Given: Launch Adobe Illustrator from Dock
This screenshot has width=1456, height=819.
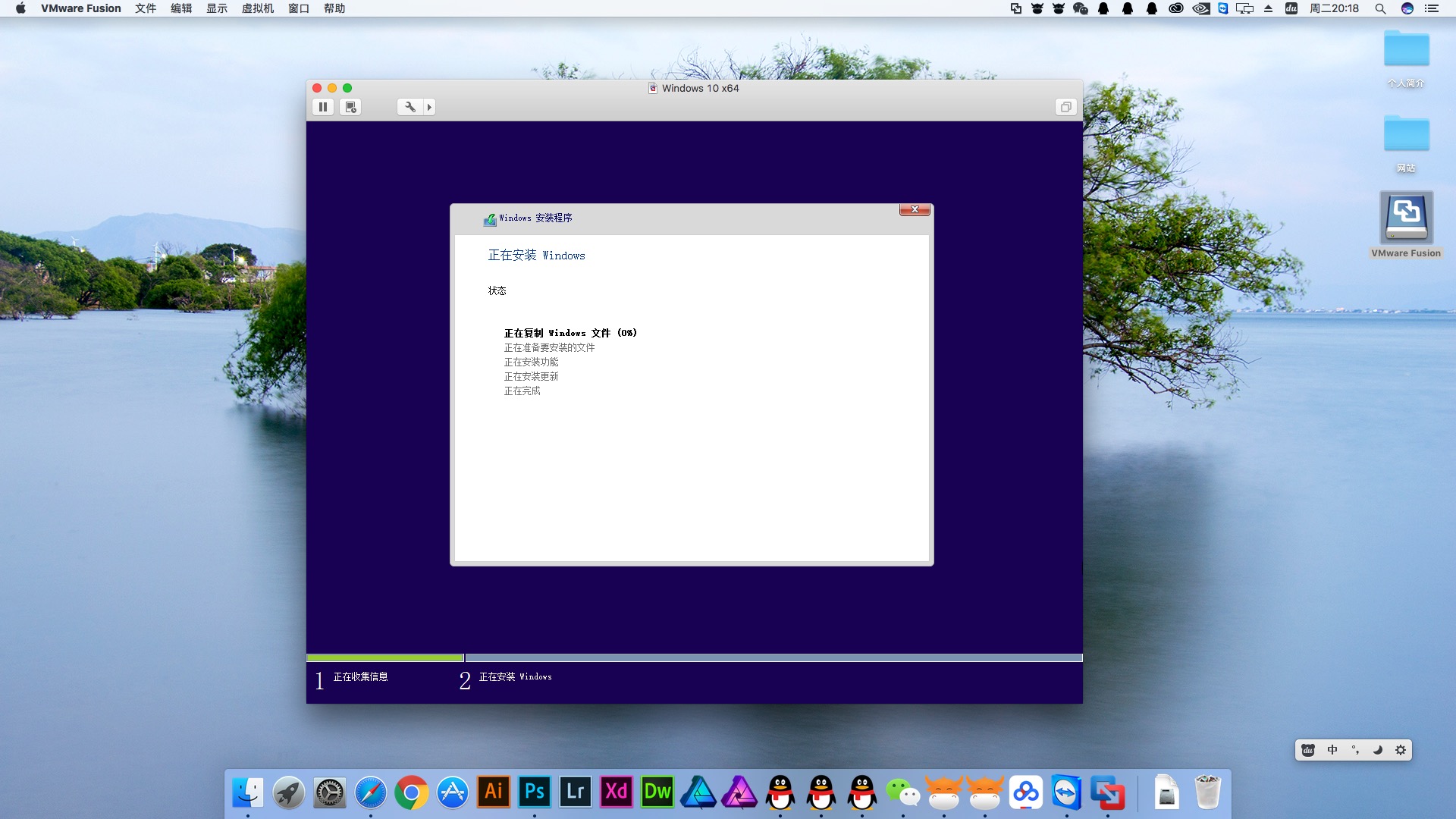Looking at the screenshot, I should pos(494,792).
